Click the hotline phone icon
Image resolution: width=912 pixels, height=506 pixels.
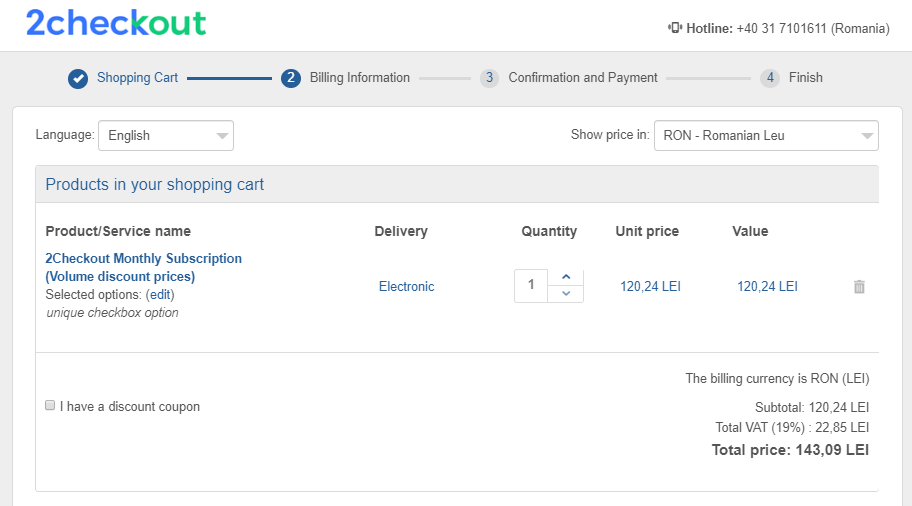point(675,28)
